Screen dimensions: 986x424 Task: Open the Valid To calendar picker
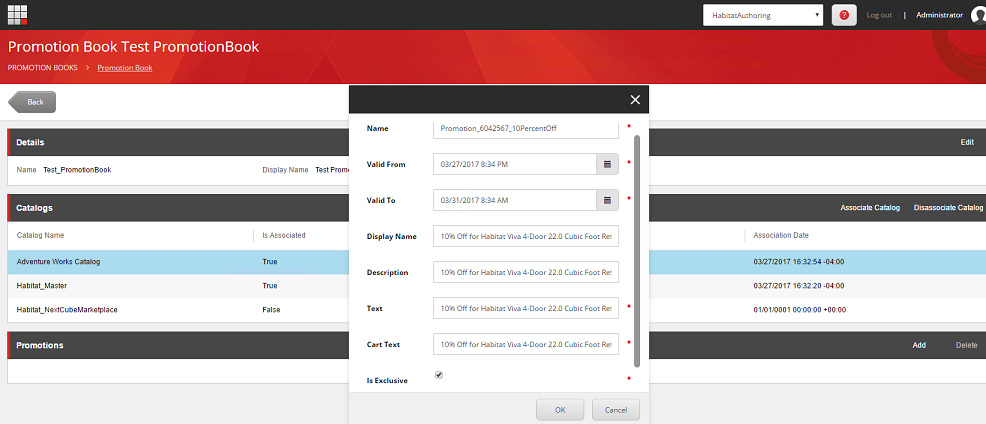[x=607, y=200]
